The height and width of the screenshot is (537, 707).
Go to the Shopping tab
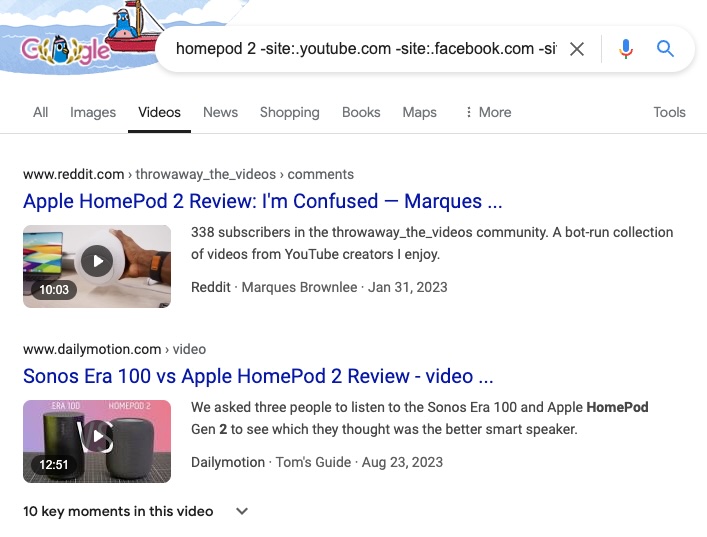289,112
